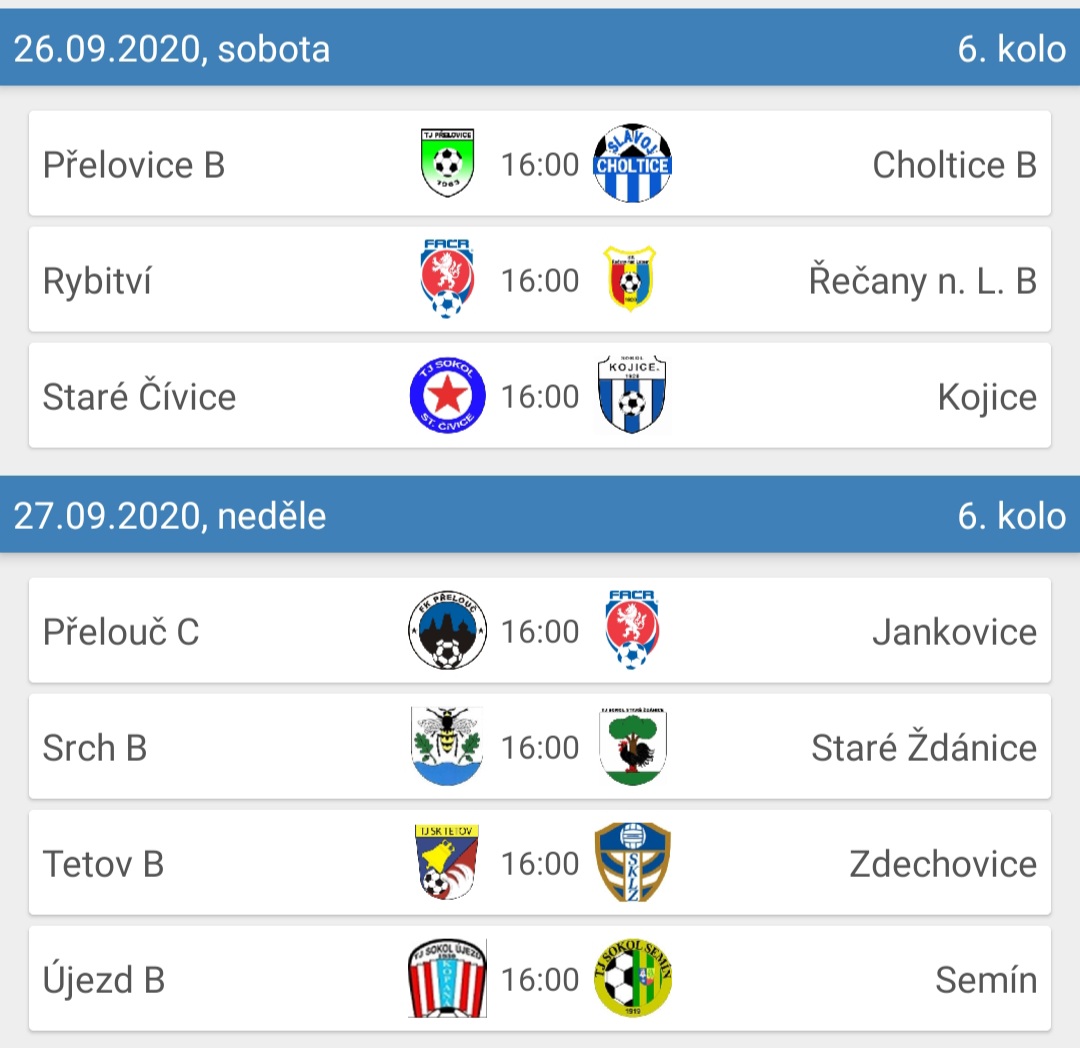1080x1048 pixels.
Task: Tap the Staré Ždánice rooster crest
Action: point(633,747)
